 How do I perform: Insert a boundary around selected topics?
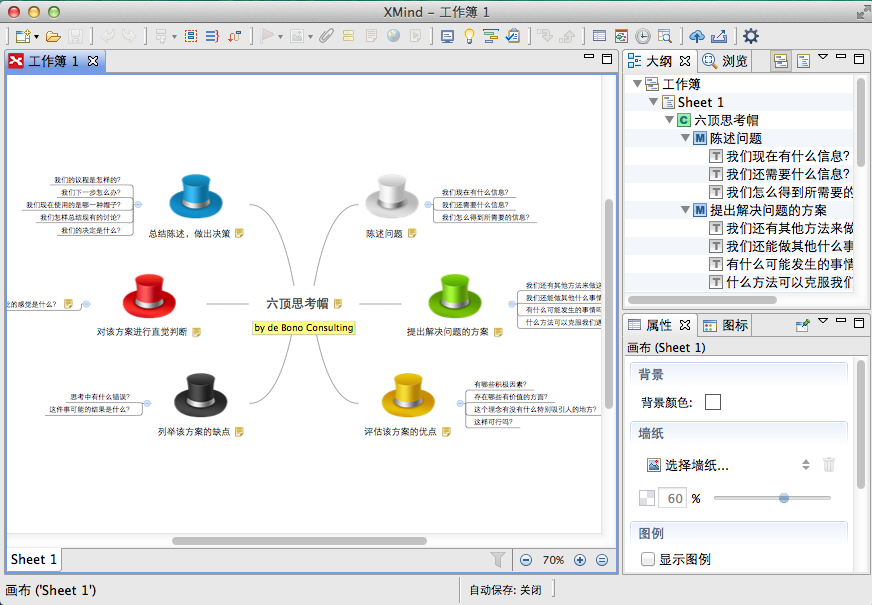(x=190, y=35)
